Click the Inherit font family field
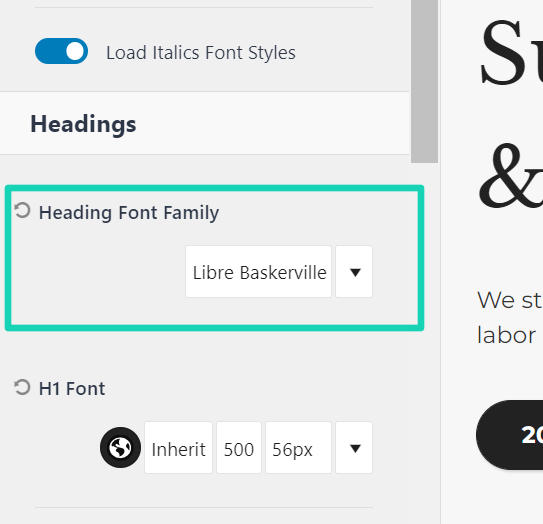Image resolution: width=543 pixels, height=524 pixels. (x=178, y=448)
